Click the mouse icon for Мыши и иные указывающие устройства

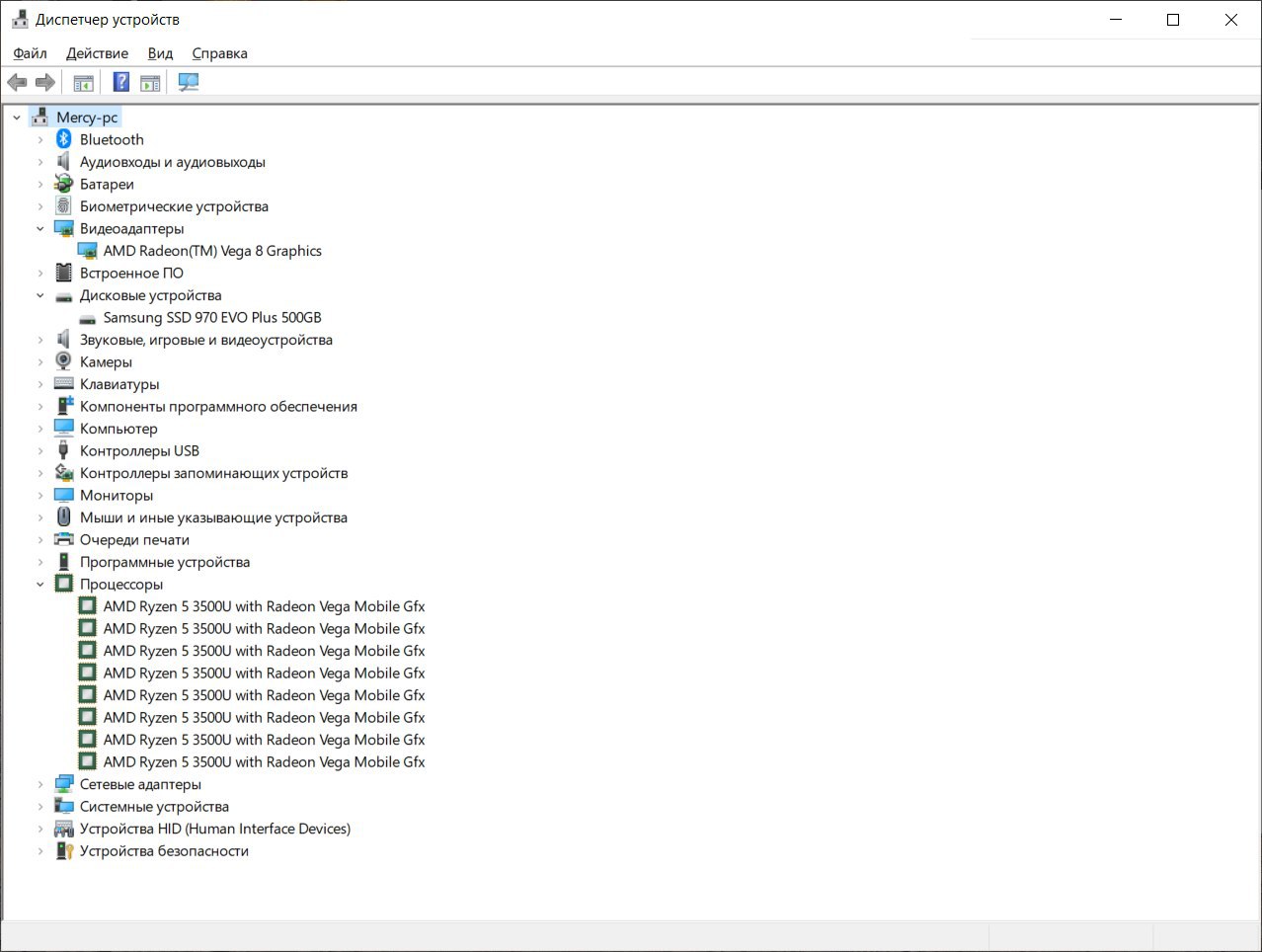[x=64, y=516]
